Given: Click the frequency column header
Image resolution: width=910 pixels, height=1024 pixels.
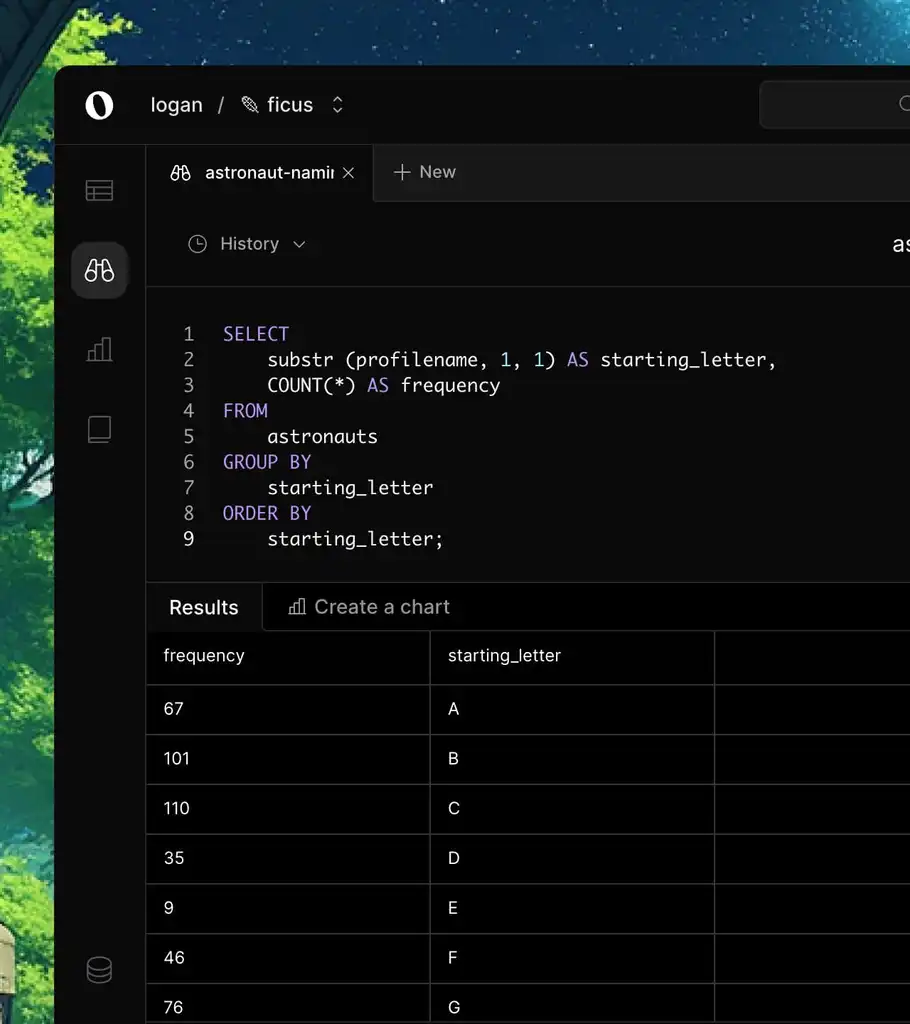Looking at the screenshot, I should pyautogui.click(x=204, y=656).
